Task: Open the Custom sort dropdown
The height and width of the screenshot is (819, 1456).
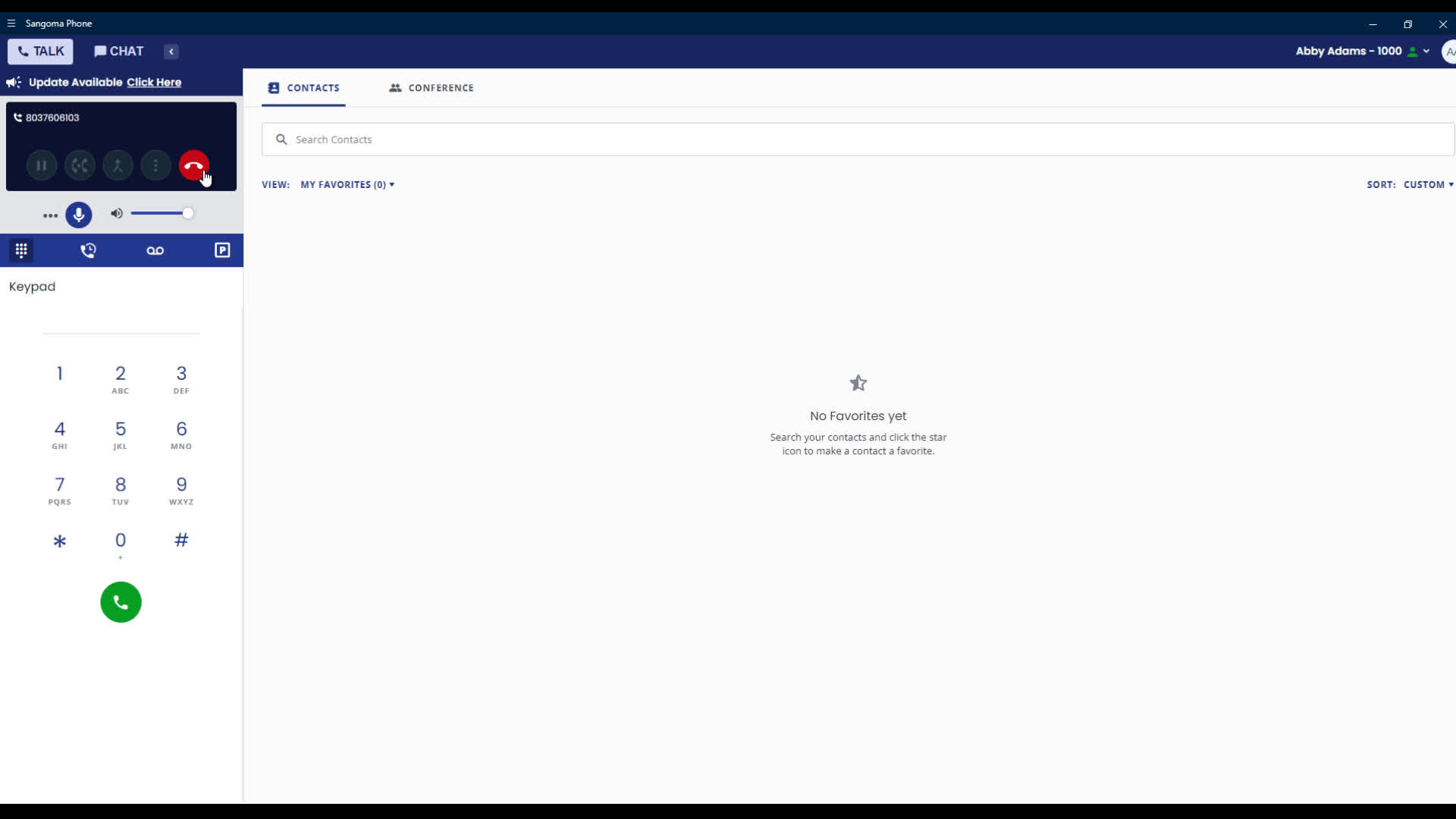Action: tap(1429, 184)
